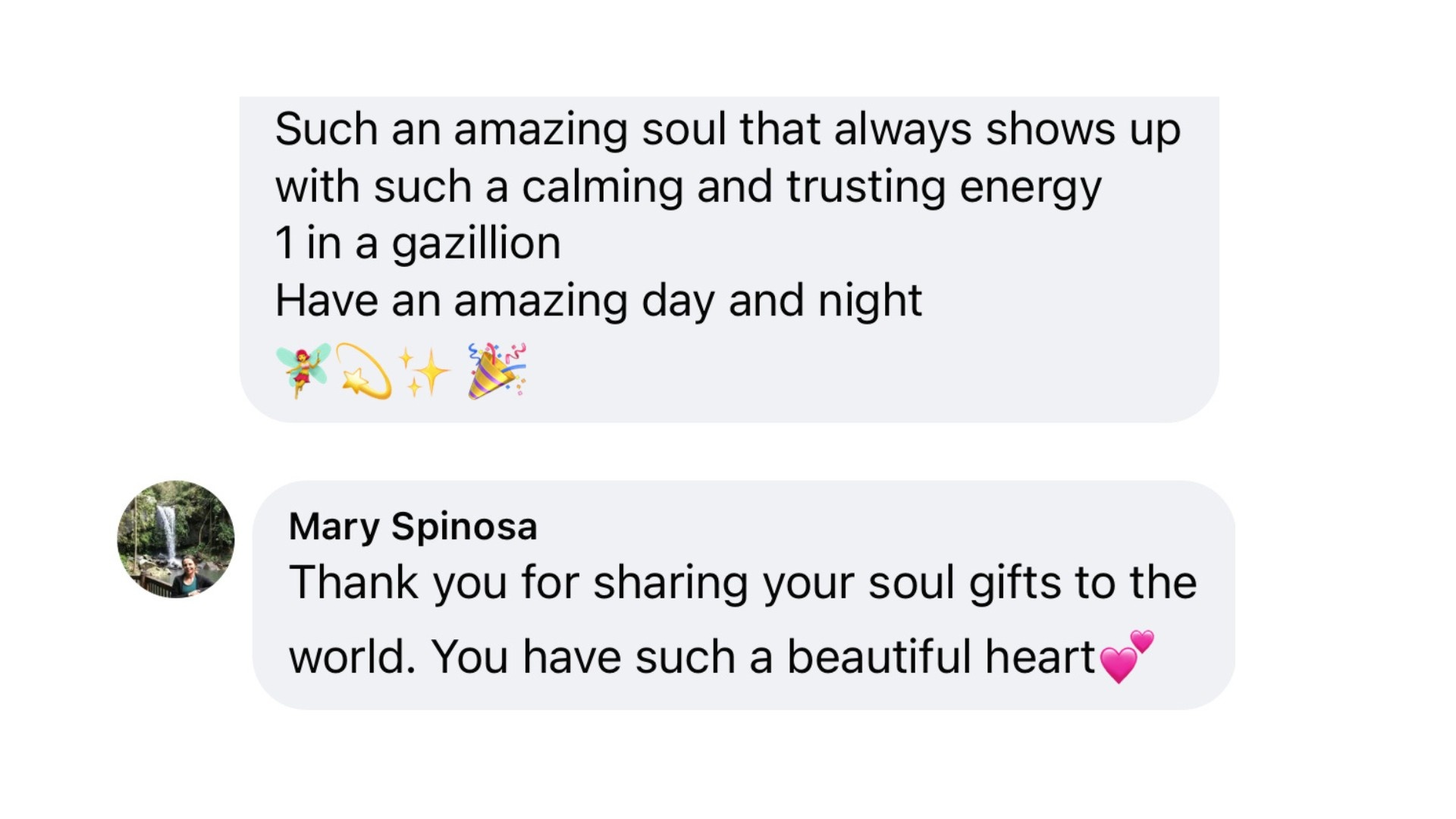Click the line "1 in a gazillion"
The width and height of the screenshot is (1456, 819).
pyautogui.click(x=418, y=244)
